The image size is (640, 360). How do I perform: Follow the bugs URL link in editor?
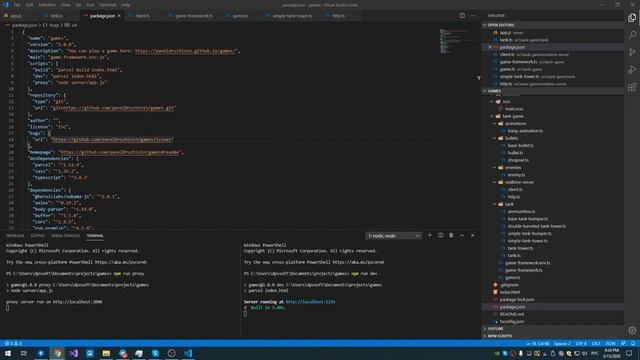tap(111, 140)
